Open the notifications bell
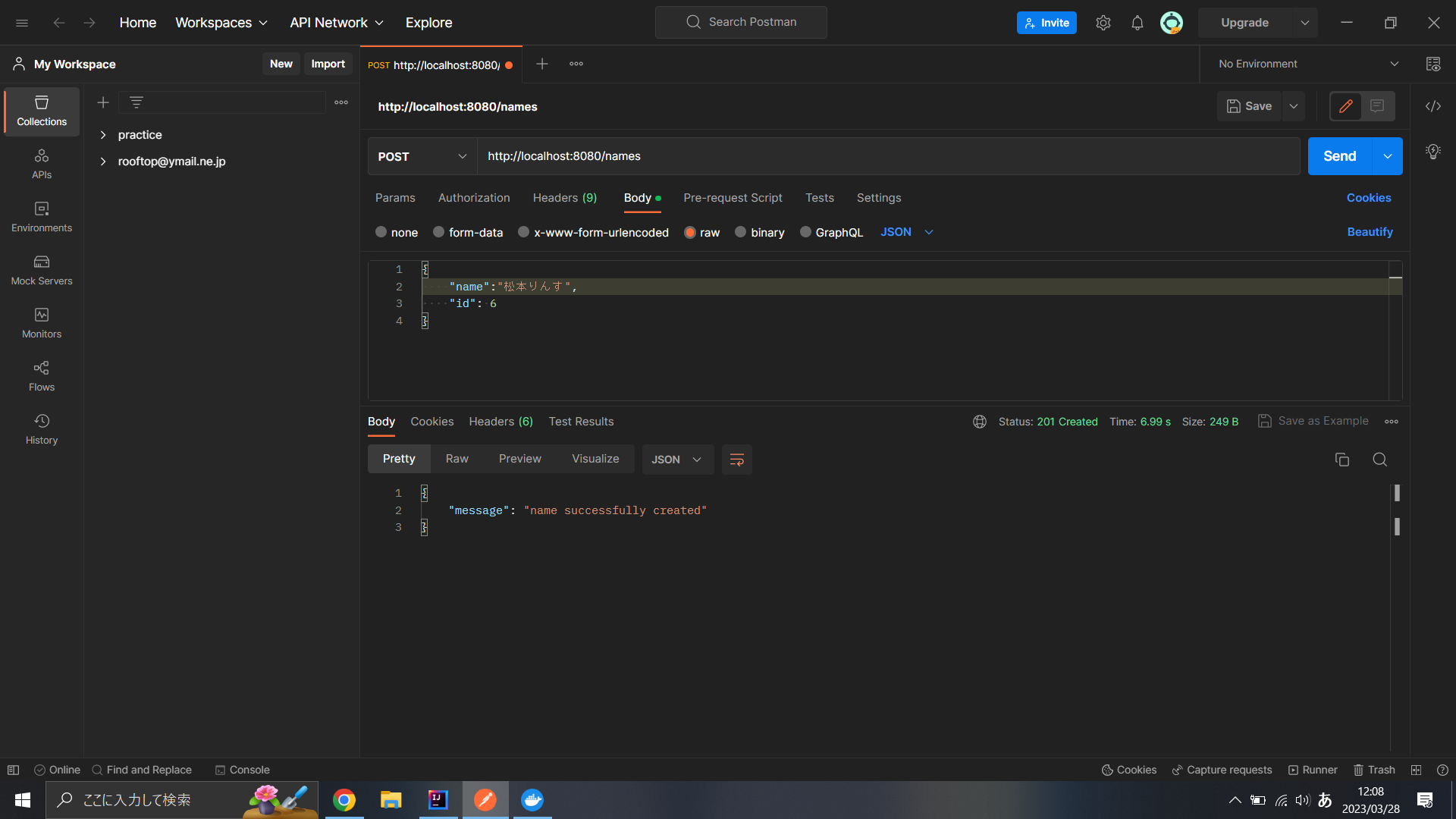Image resolution: width=1456 pixels, height=819 pixels. click(x=1137, y=23)
